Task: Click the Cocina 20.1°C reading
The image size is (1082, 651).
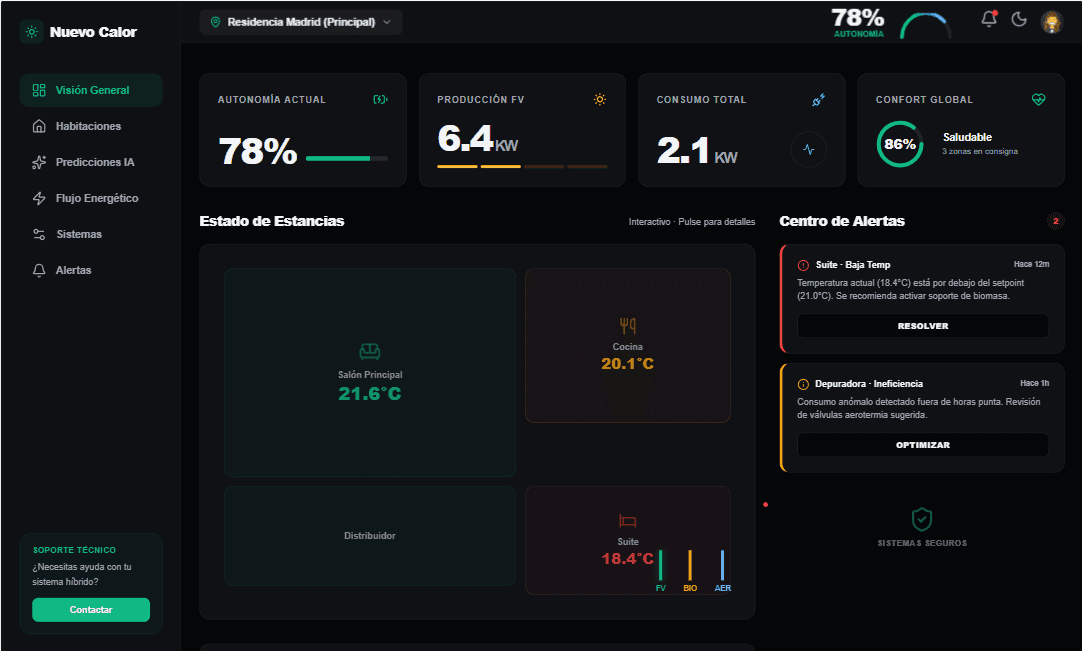Action: tap(627, 363)
